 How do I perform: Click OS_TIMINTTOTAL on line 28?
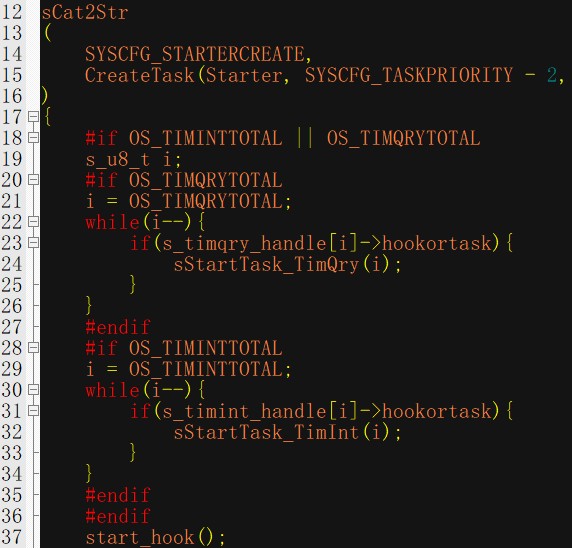(206, 348)
